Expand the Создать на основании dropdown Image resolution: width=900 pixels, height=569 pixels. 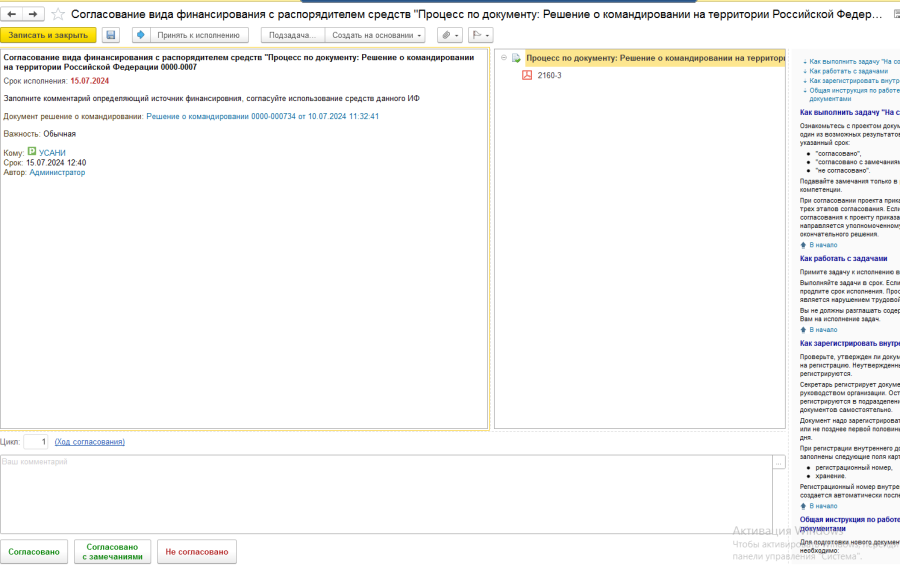[x=377, y=35]
